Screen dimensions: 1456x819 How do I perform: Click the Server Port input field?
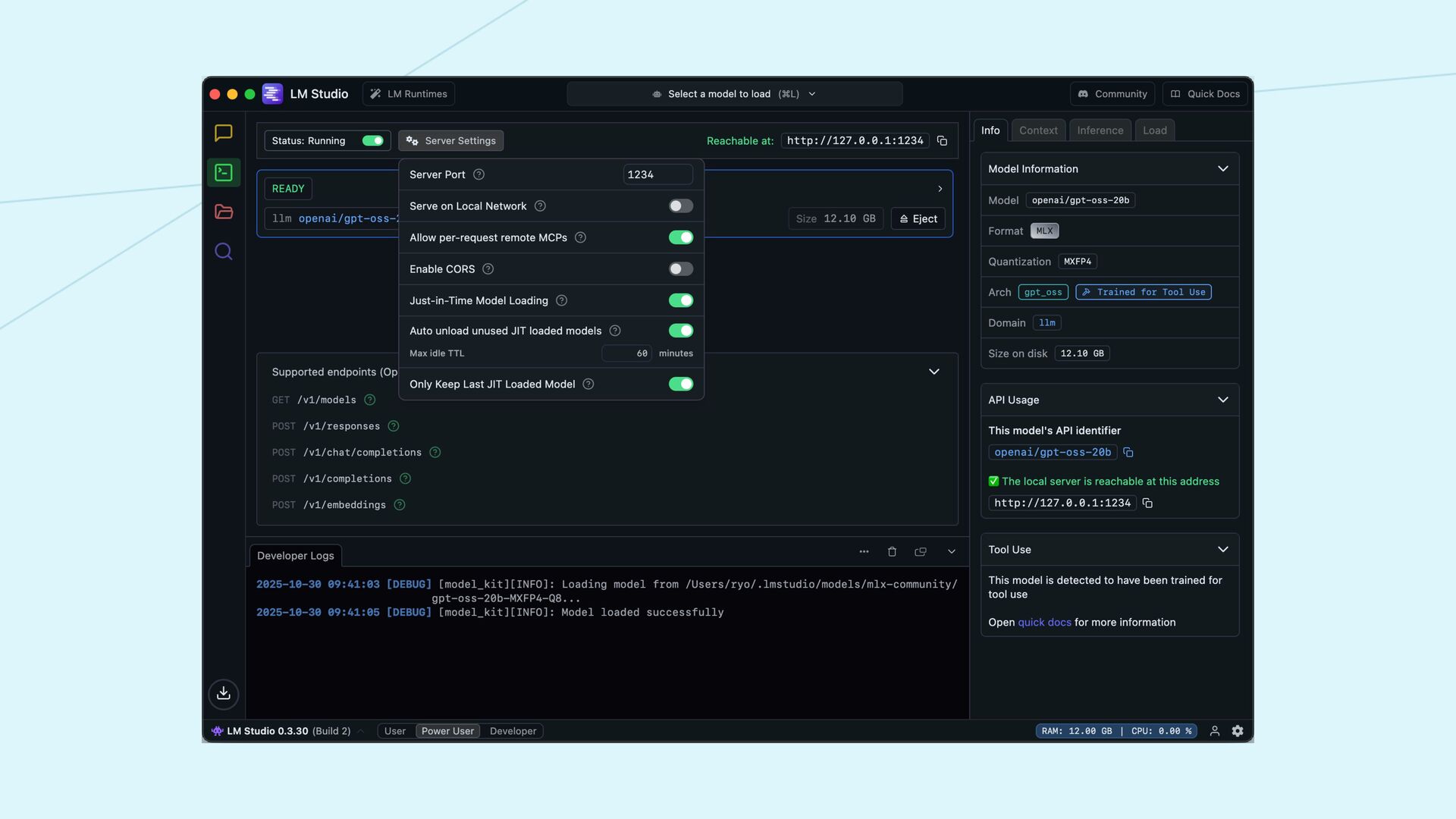[x=657, y=174]
